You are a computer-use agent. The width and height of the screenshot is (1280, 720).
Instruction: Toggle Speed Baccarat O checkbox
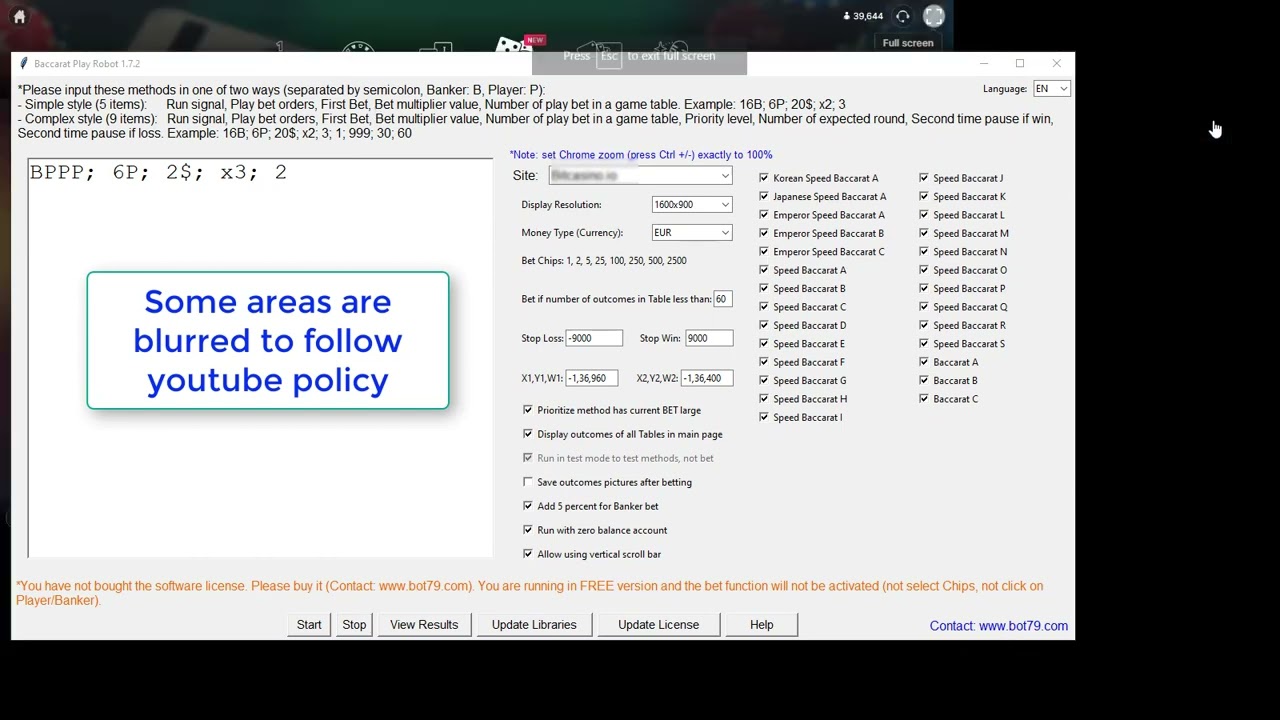tap(924, 270)
